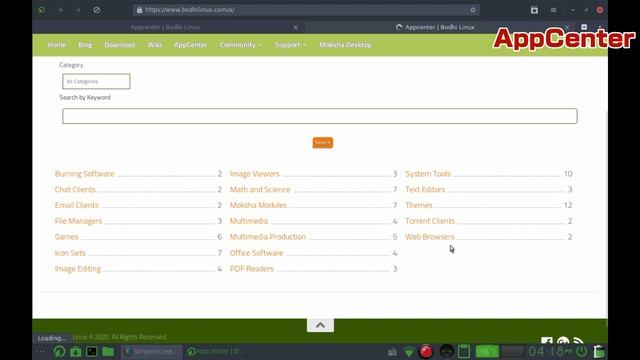This screenshot has height=360, width=640.
Task: Bookmark the page with the star icon
Action: pyautogui.click(x=473, y=10)
